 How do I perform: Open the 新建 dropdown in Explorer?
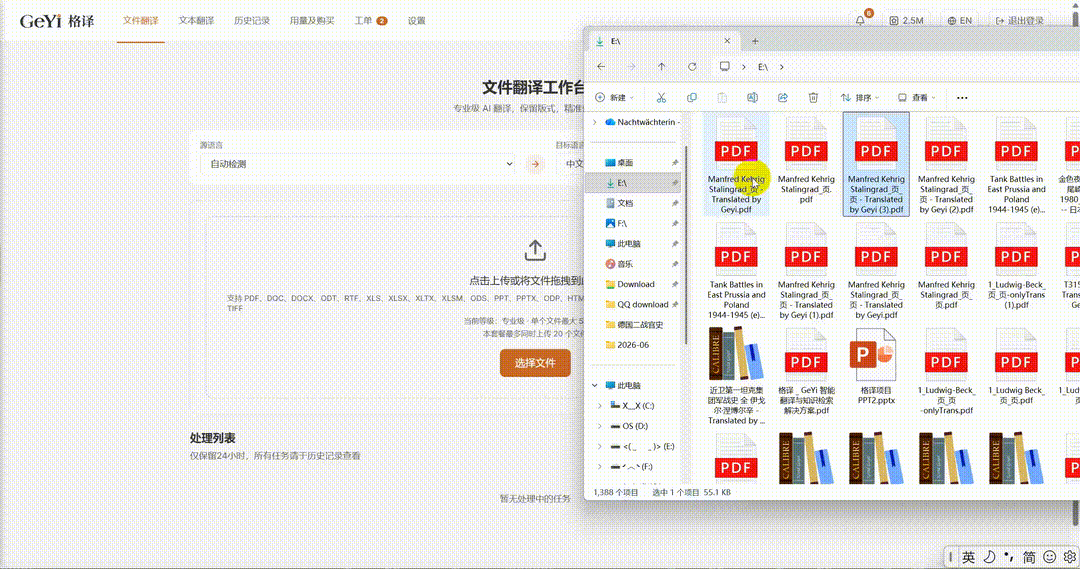614,98
